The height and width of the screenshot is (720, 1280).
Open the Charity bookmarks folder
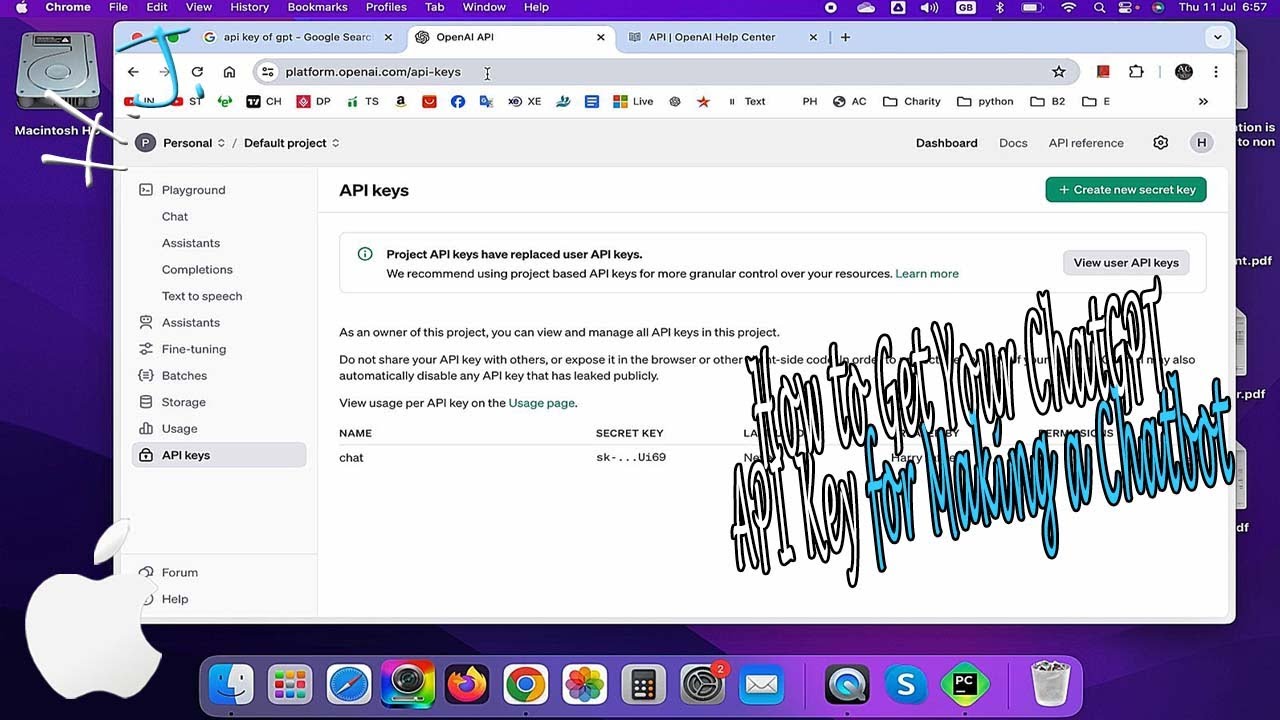pyautogui.click(x=912, y=101)
